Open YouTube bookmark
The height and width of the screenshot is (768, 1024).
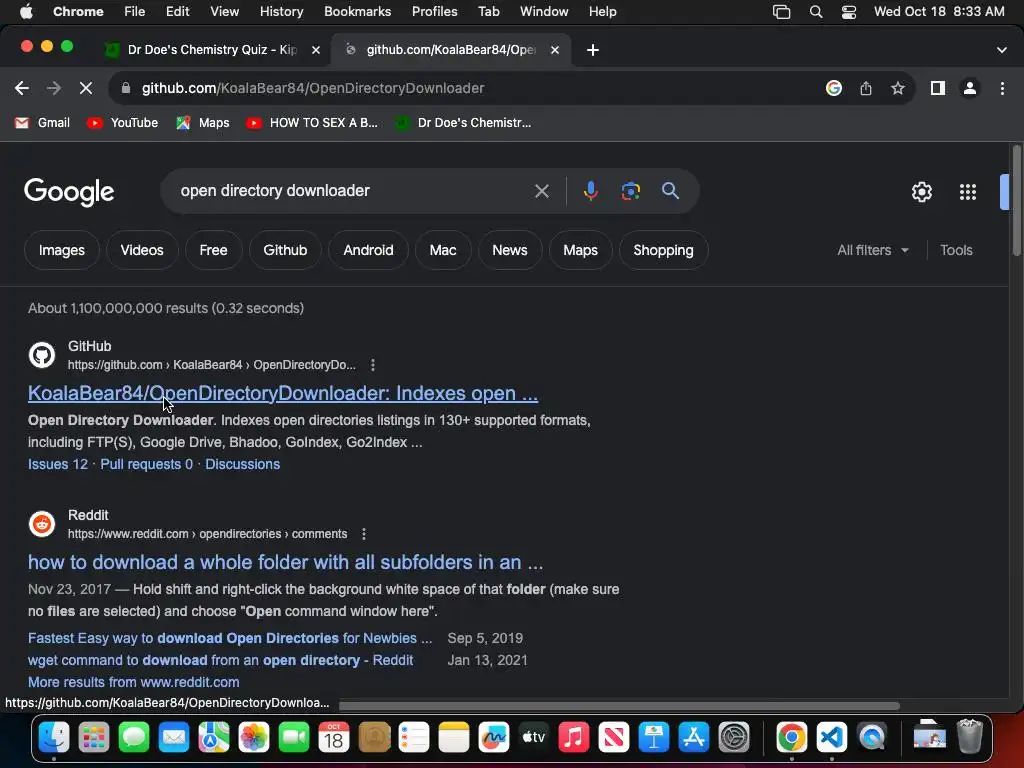tap(123, 123)
